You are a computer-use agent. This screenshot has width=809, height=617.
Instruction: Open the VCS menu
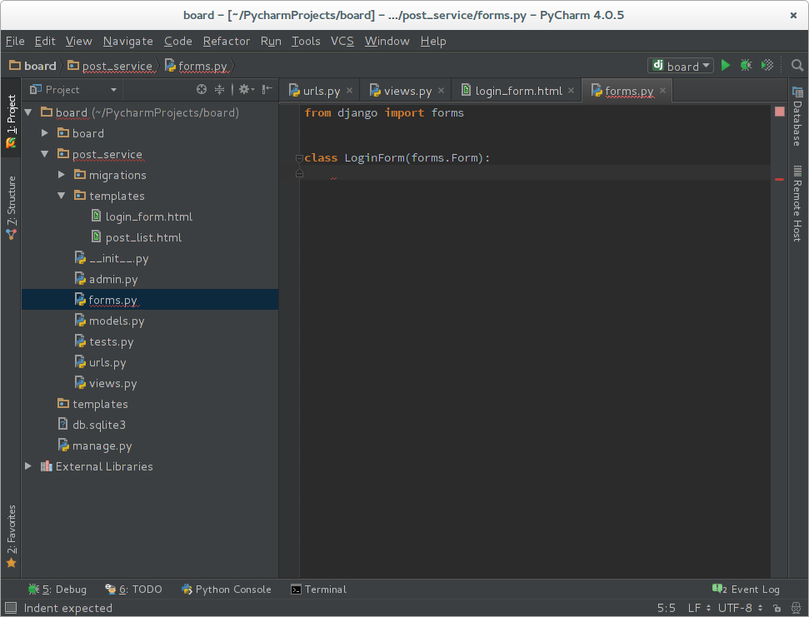tap(342, 41)
